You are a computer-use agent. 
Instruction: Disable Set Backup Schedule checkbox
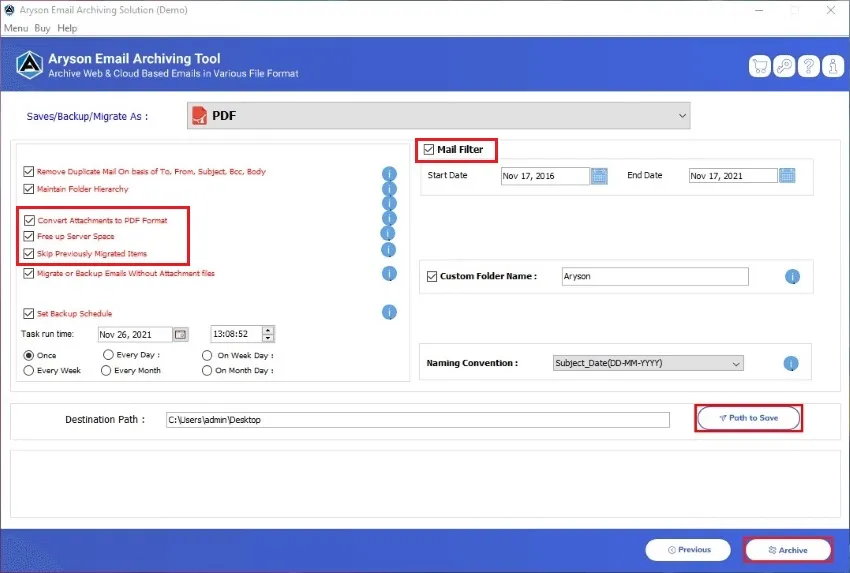(x=29, y=313)
